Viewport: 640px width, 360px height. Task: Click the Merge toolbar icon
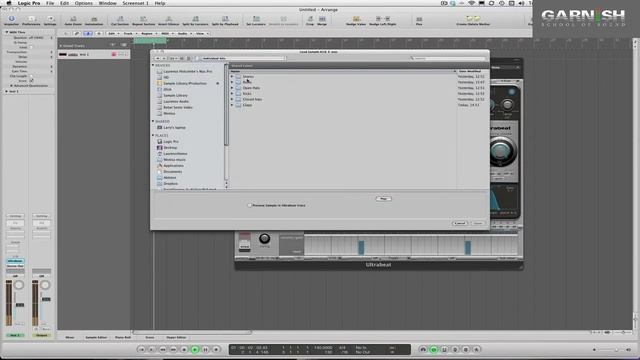[322, 19]
